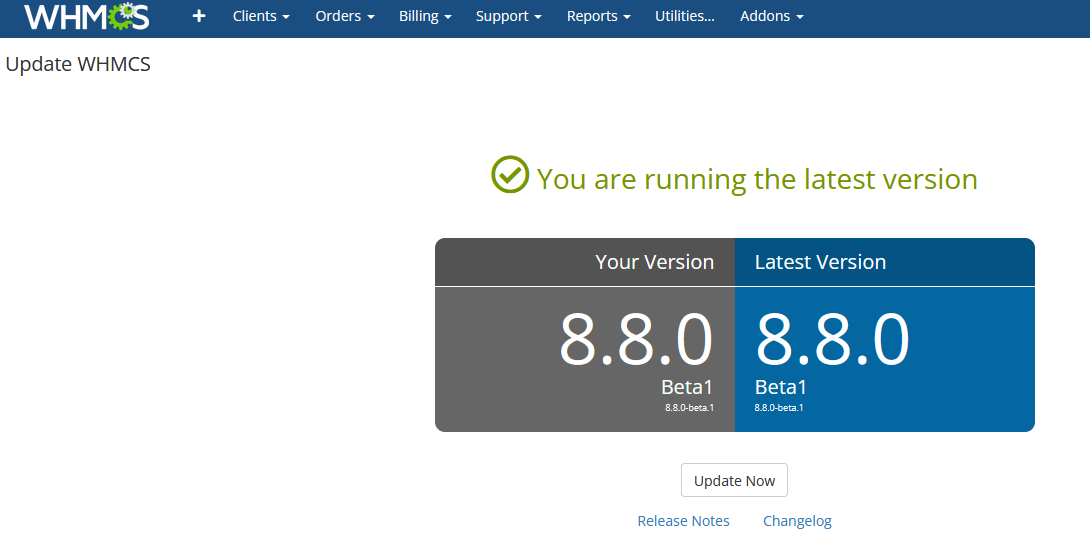Click 'You are running the latest version' text
Image resolution: width=1090 pixels, height=546 pixels.
point(757,179)
